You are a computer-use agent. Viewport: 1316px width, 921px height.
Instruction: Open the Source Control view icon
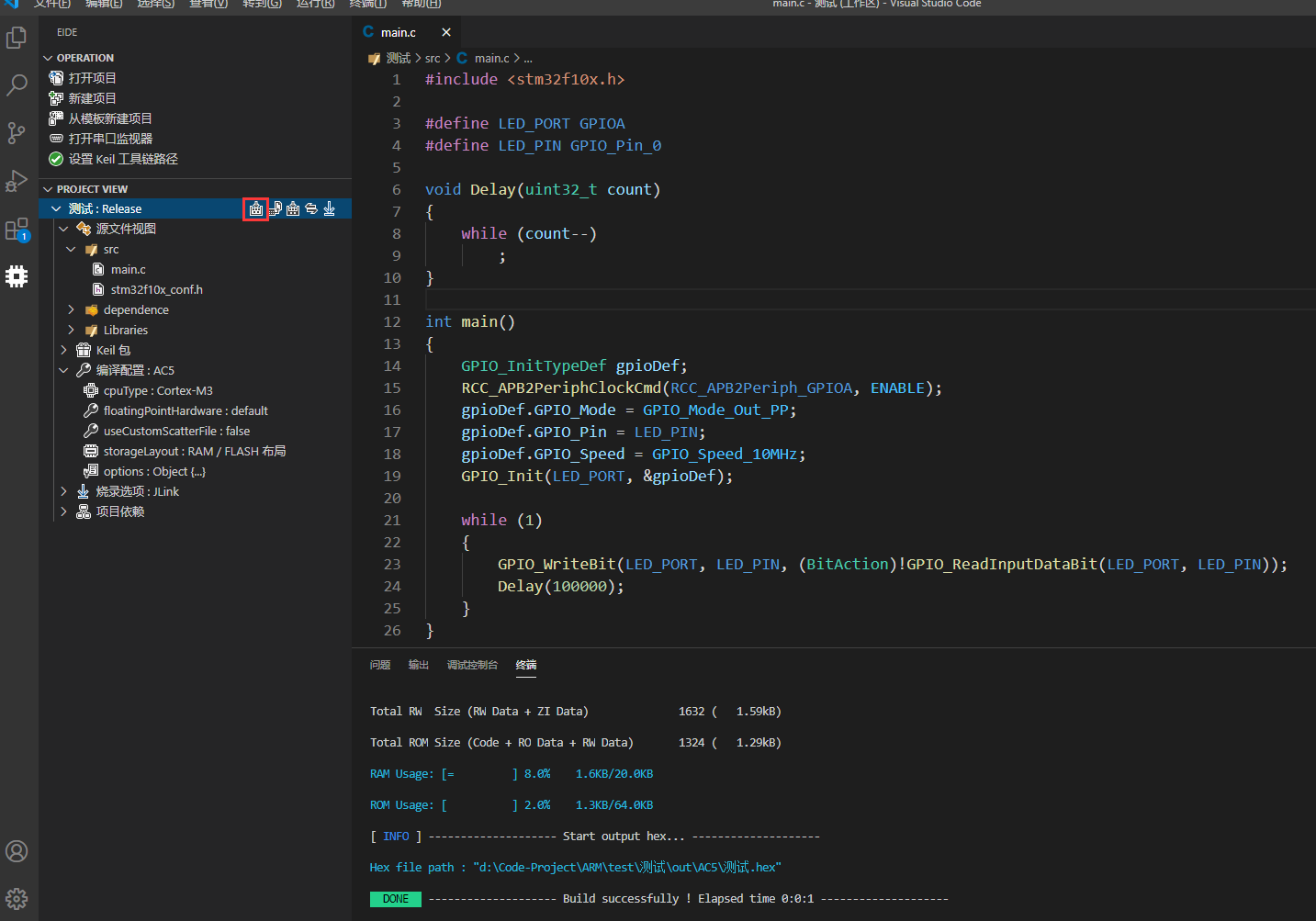tap(17, 133)
